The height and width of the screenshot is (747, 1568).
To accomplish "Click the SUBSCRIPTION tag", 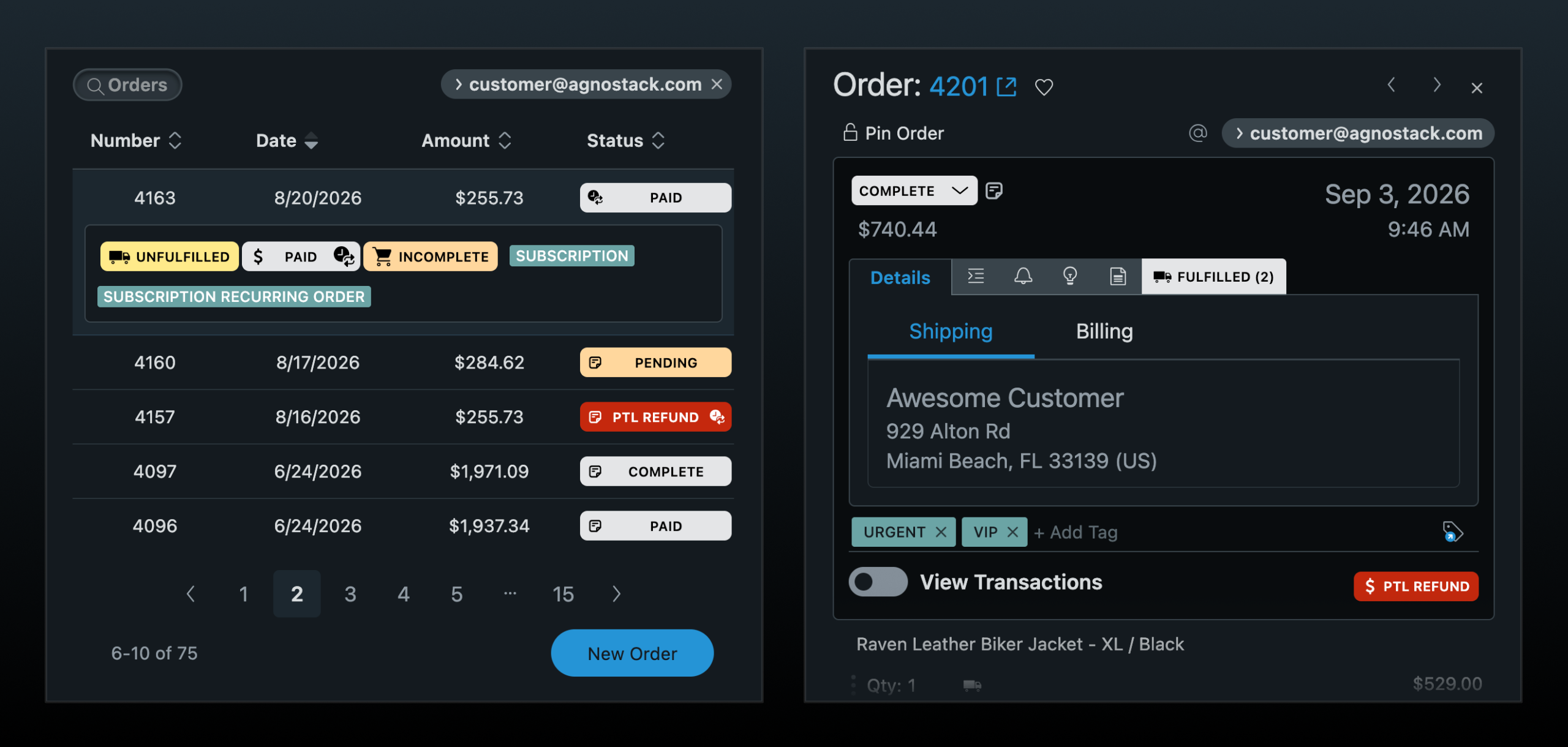I will click(x=571, y=256).
